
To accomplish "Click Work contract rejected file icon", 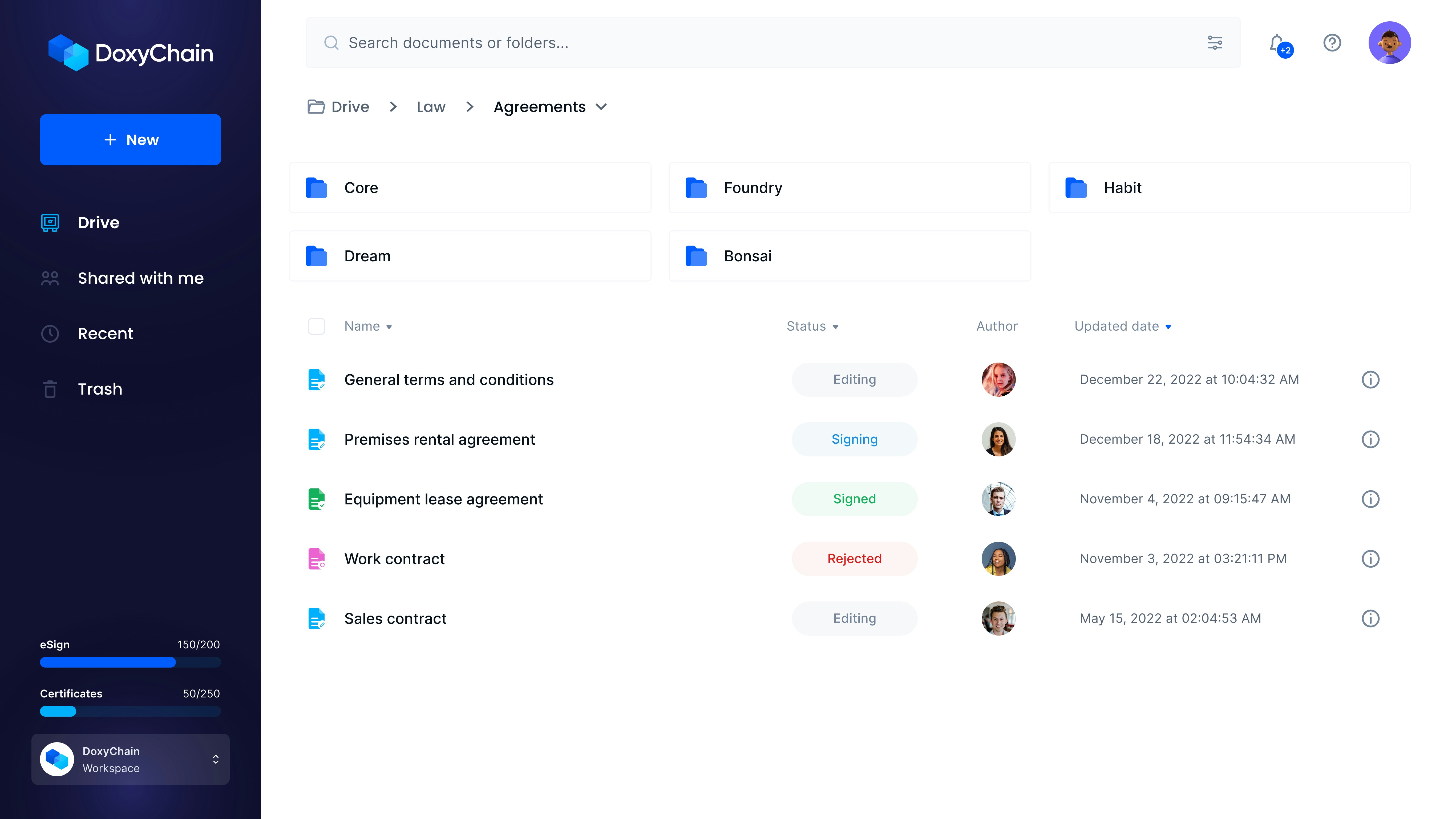I will pos(317,559).
